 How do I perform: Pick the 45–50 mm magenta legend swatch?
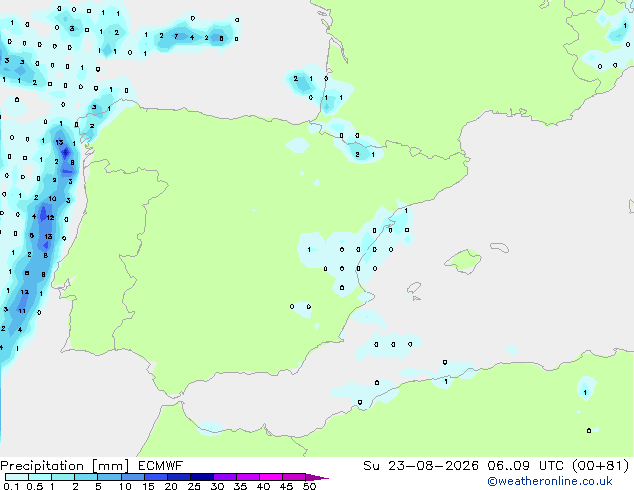(294, 477)
